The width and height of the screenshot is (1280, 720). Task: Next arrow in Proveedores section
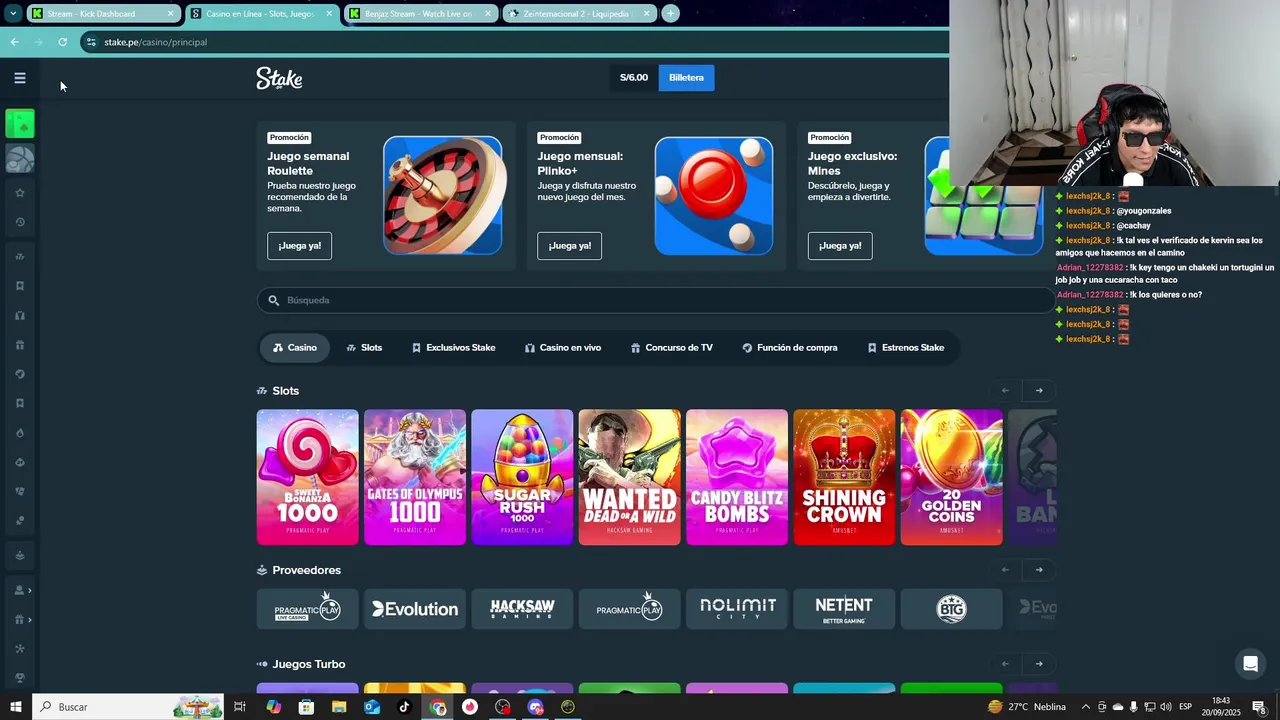tap(1039, 570)
